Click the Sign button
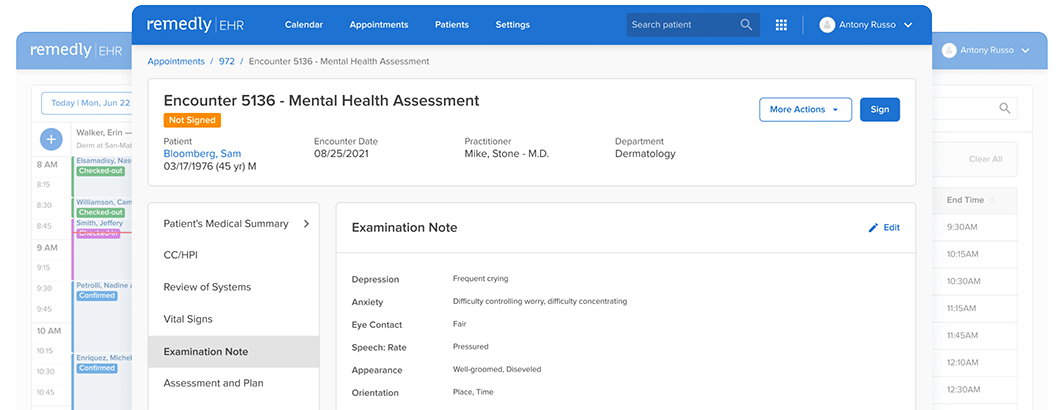The width and height of the screenshot is (1064, 410). [879, 110]
